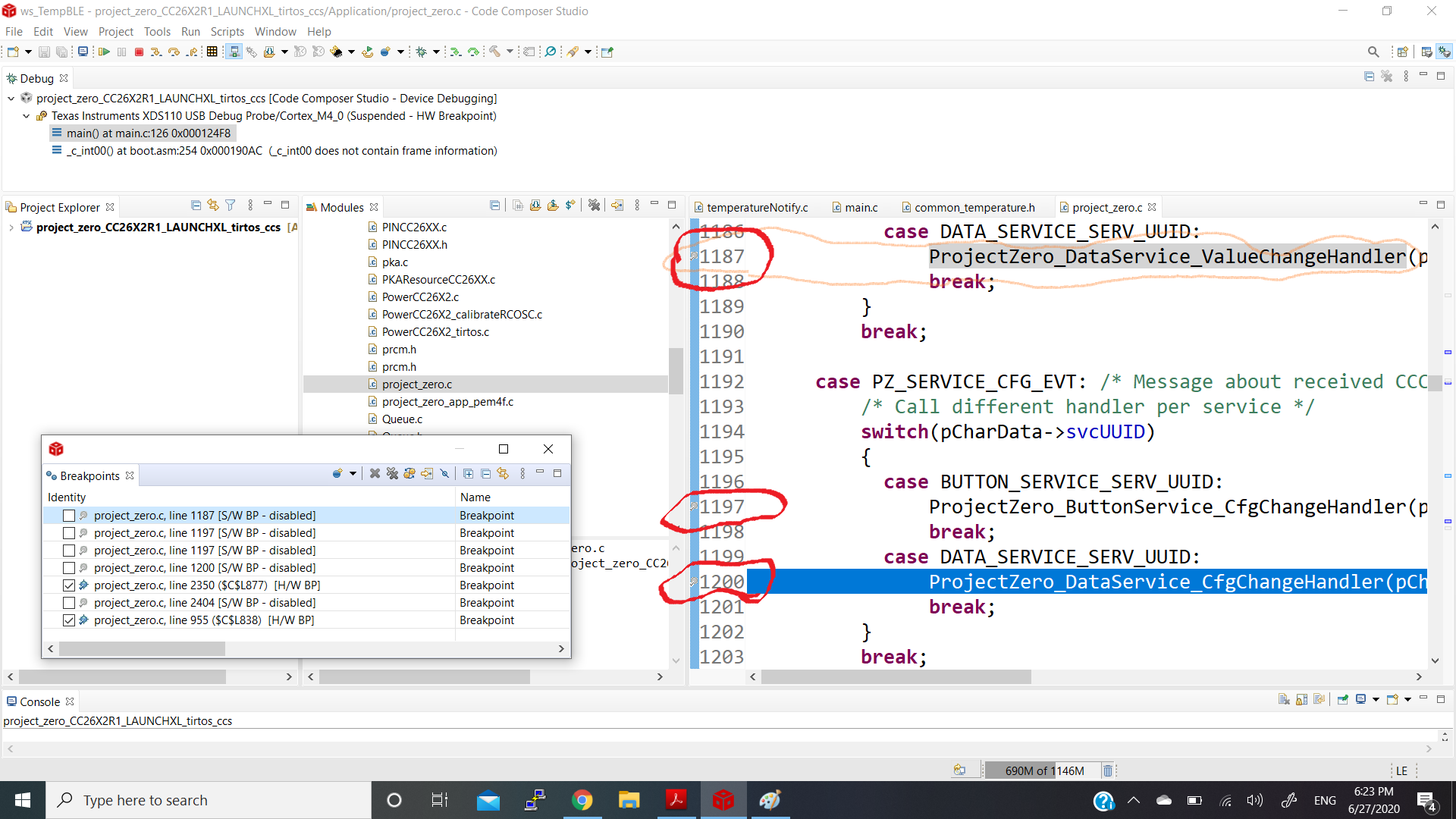
Task: Click Remove Selected Breakpoint X icon
Action: pos(375,473)
